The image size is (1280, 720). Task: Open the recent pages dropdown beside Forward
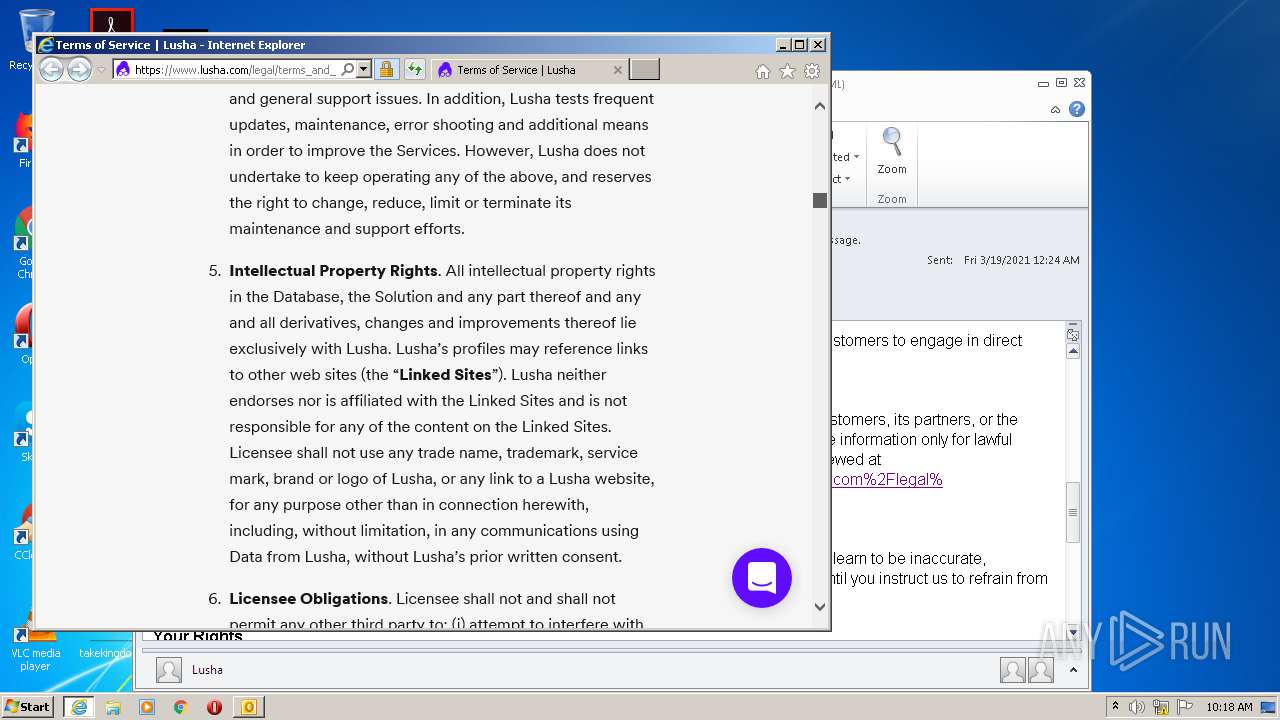coord(101,70)
